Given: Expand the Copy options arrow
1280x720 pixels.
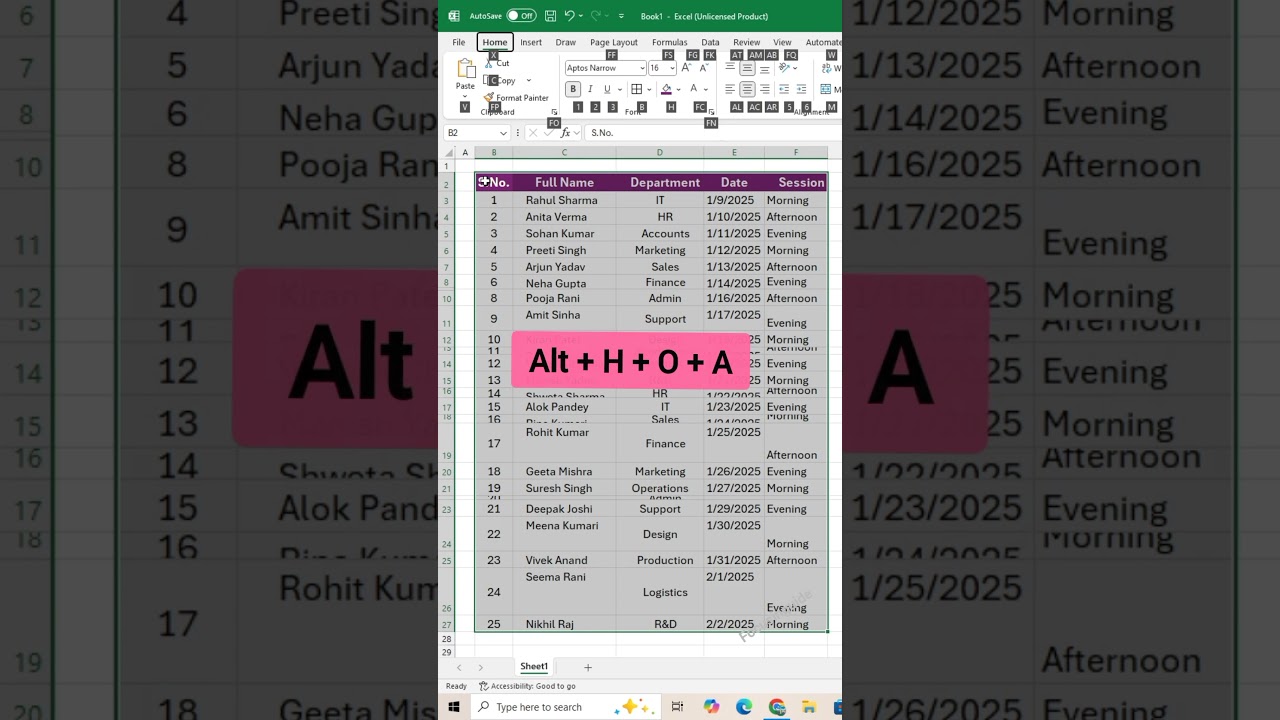Looking at the screenshot, I should click(x=529, y=80).
